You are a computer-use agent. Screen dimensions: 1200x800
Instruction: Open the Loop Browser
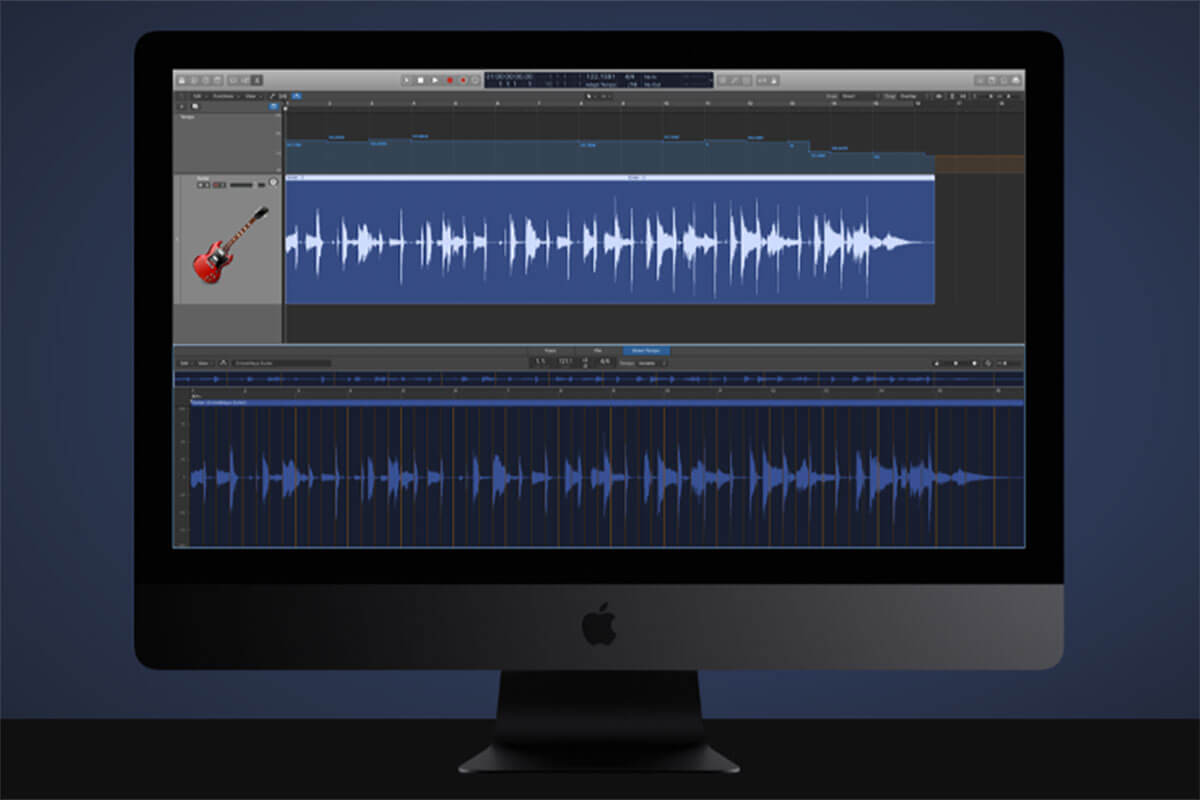(1003, 80)
